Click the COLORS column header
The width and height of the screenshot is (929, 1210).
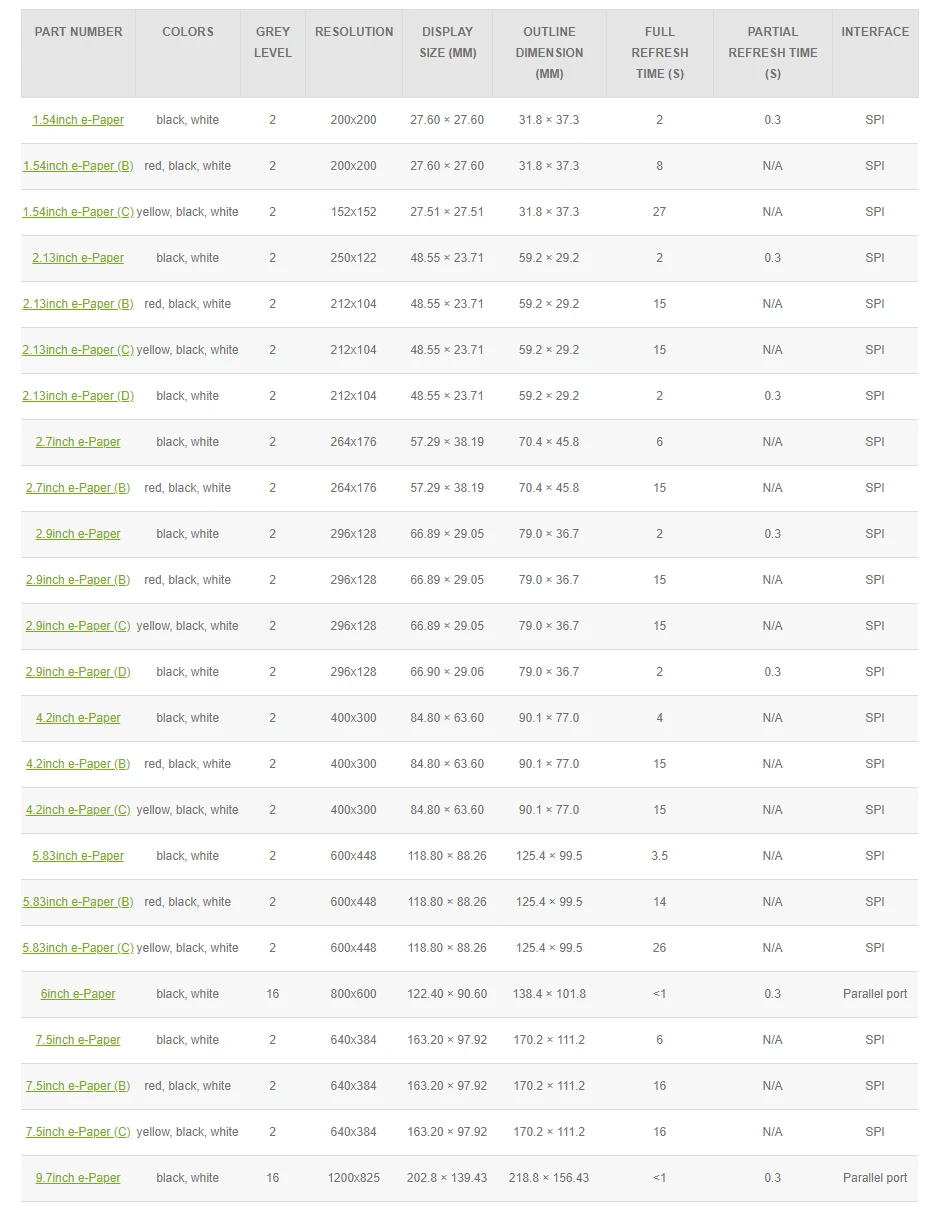tap(188, 32)
